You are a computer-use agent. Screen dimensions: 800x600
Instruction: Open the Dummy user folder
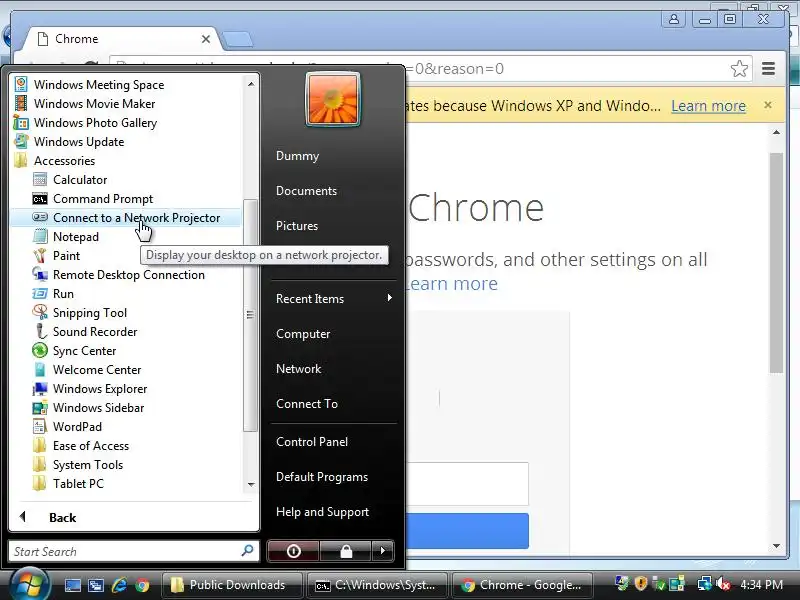[x=297, y=156]
